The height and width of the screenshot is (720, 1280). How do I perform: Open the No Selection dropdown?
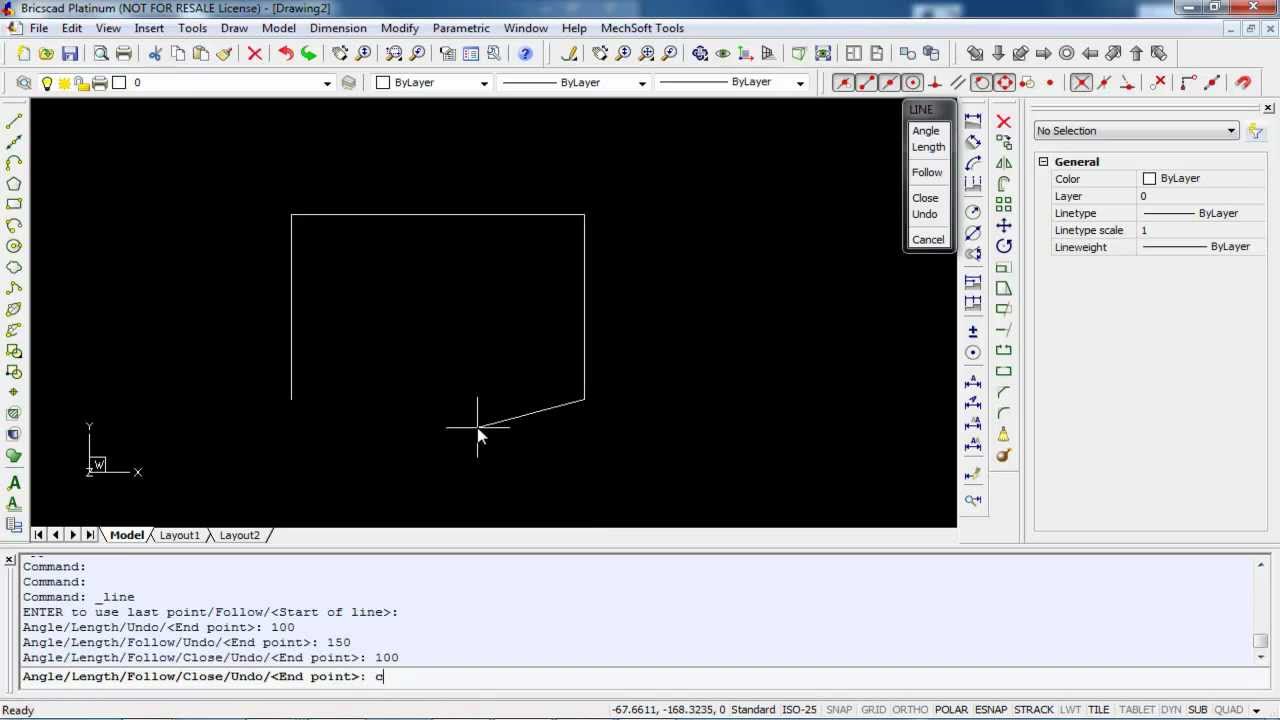pyautogui.click(x=1136, y=131)
